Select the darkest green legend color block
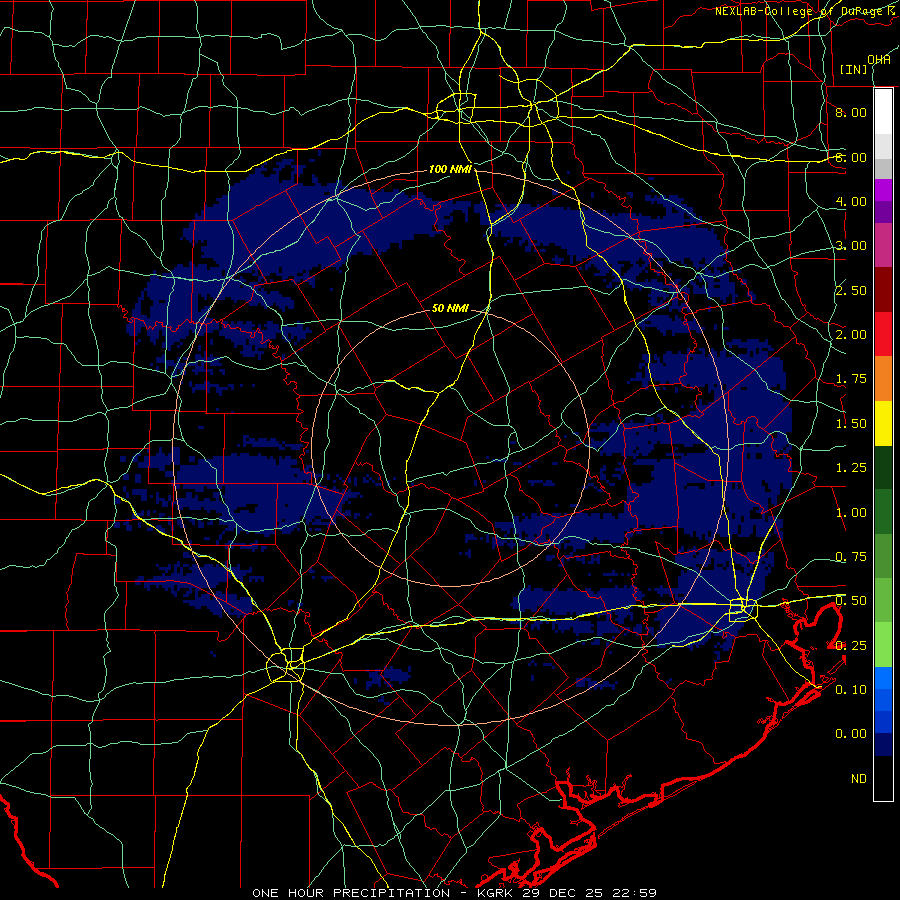Image resolution: width=900 pixels, height=900 pixels. pyautogui.click(x=883, y=467)
